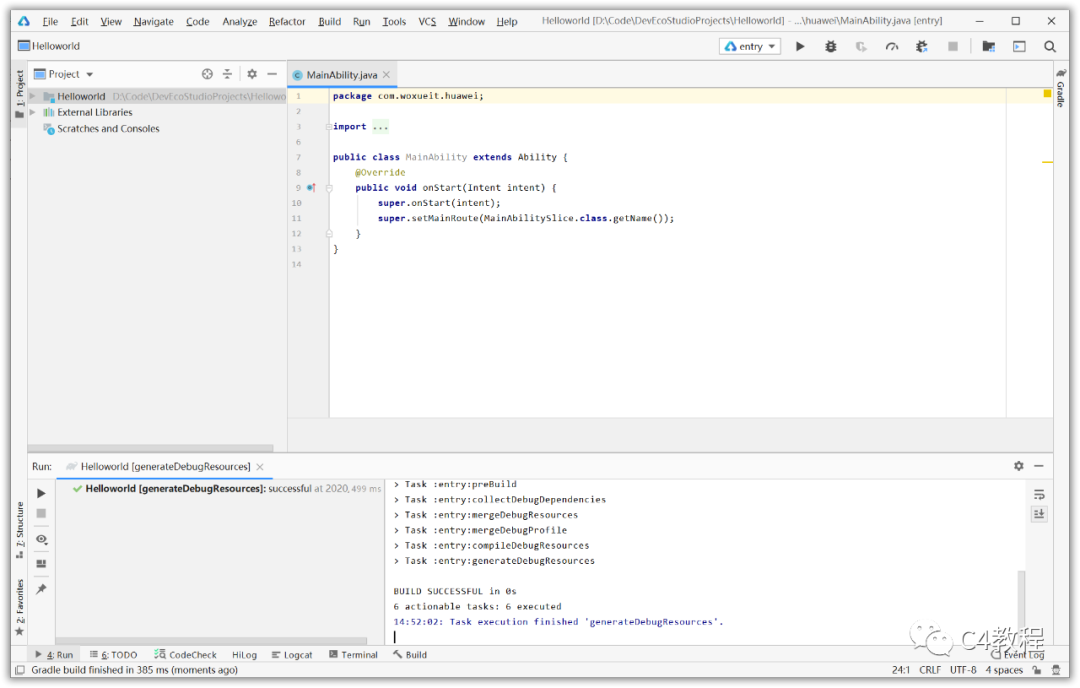This screenshot has height=688, width=1080.
Task: Click the toolbar icon left of Search
Action: coord(1019,46)
